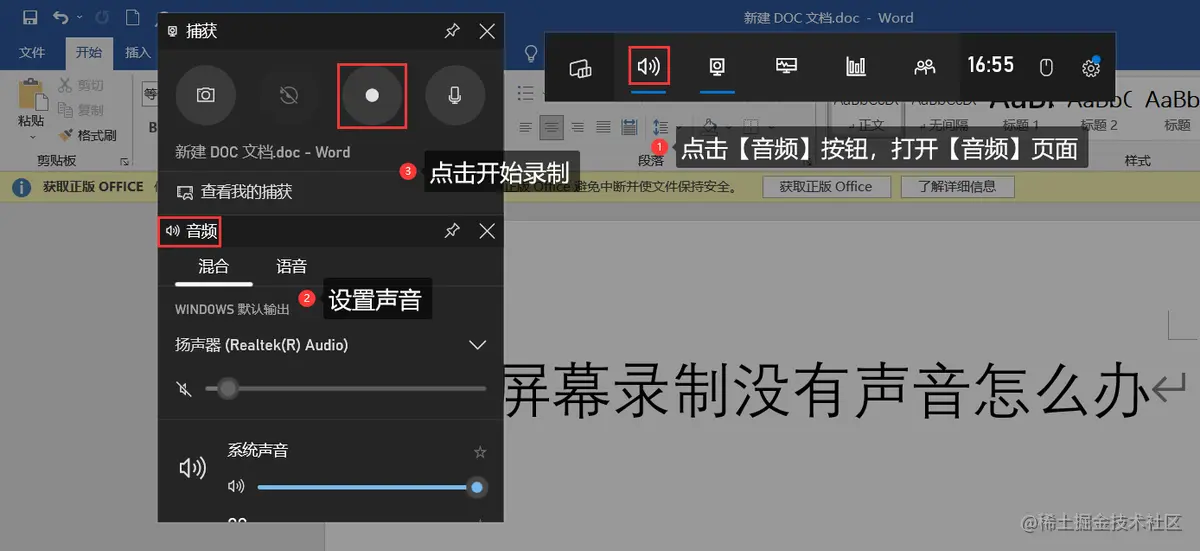This screenshot has width=1200, height=551.
Task: Click 获取正版 Office button in warning bar
Action: tap(826, 186)
